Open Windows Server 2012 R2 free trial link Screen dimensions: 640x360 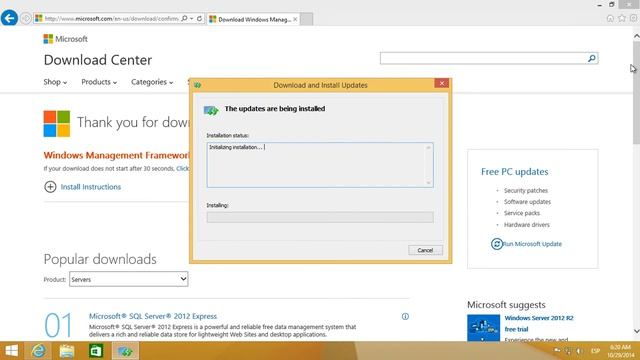(x=539, y=323)
